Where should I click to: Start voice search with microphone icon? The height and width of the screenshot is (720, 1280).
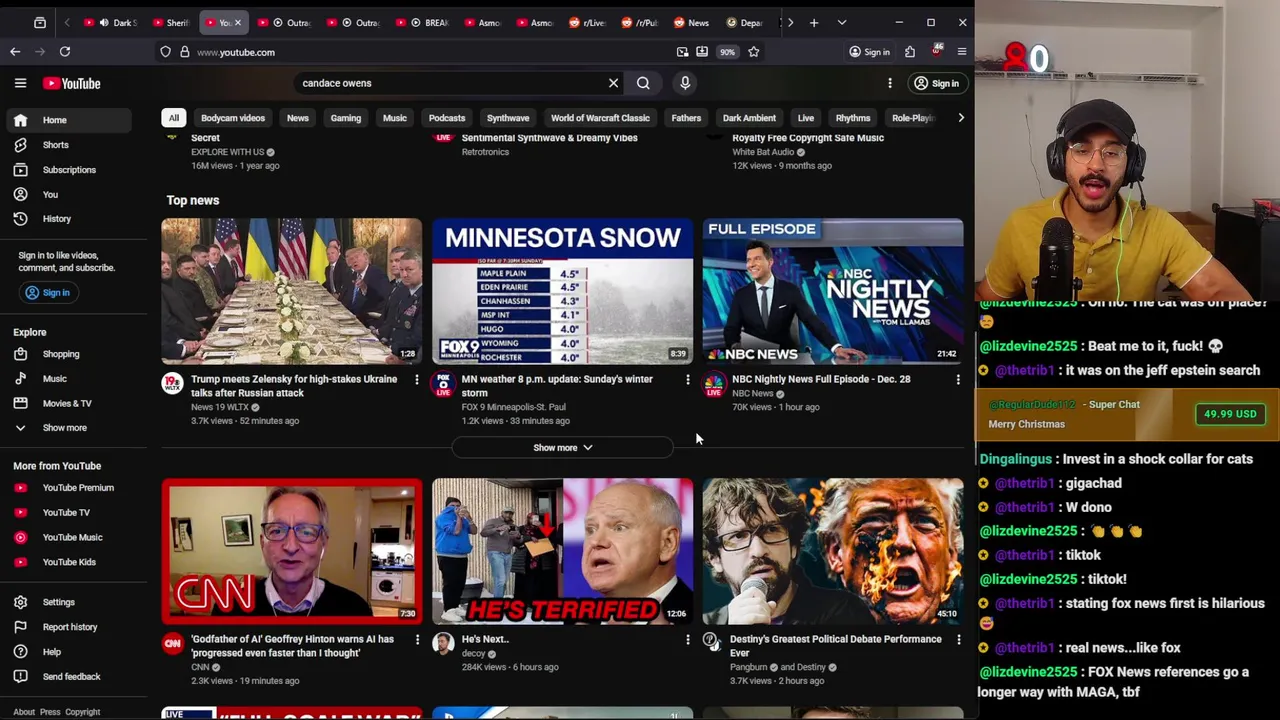click(685, 83)
